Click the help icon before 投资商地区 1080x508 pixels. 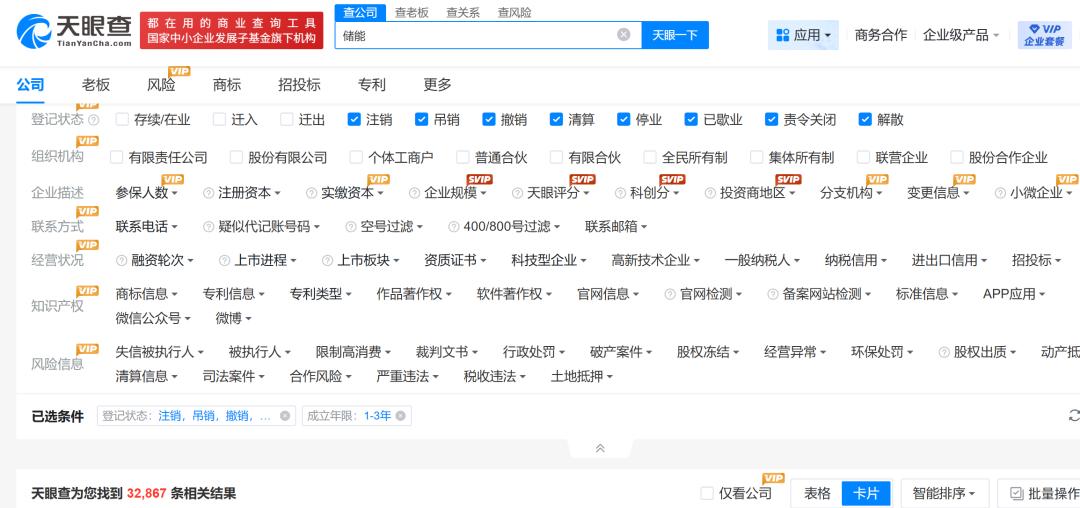pyautogui.click(x=710, y=193)
